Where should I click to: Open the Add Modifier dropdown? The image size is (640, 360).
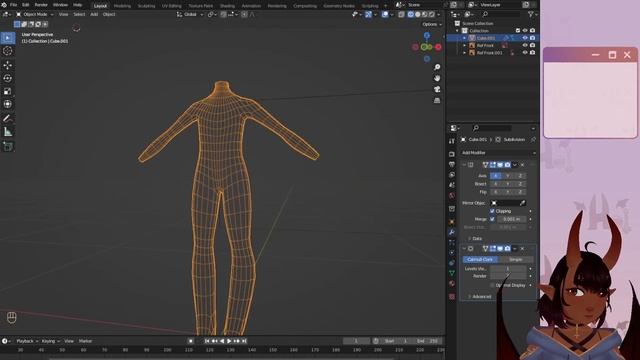(498, 153)
